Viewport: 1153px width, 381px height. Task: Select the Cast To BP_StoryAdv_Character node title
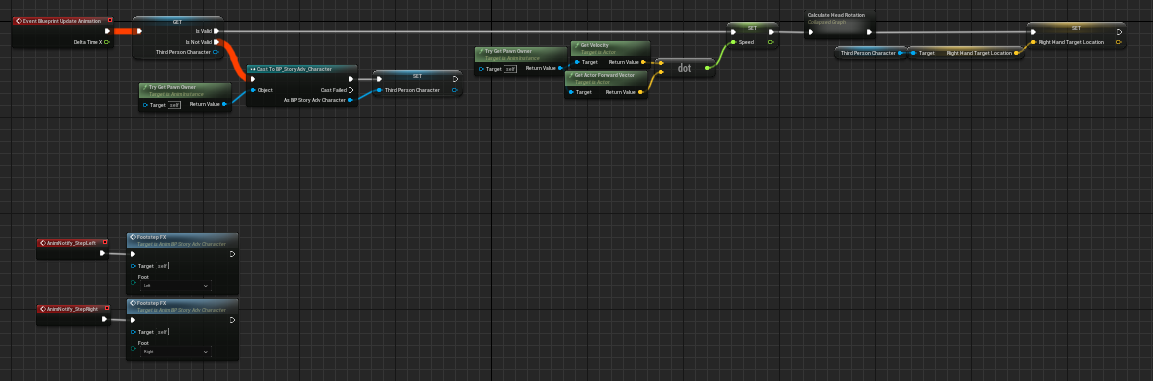point(294,68)
